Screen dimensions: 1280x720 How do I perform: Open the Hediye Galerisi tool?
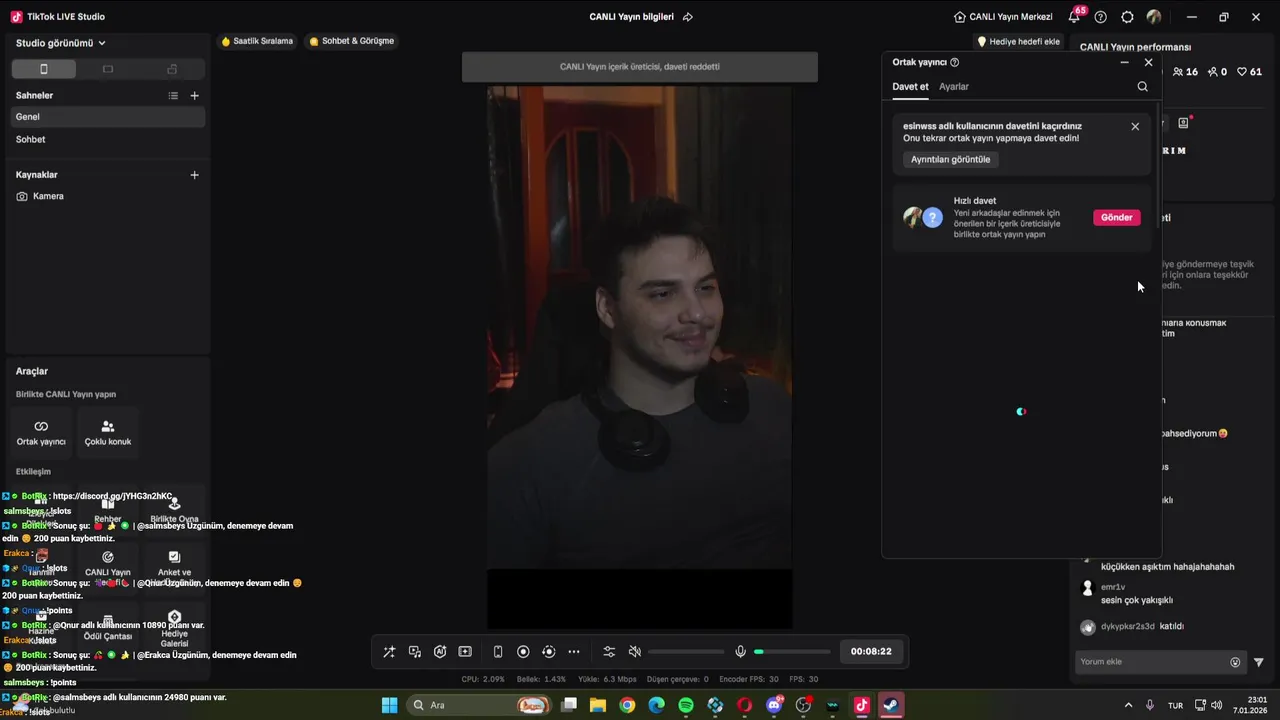click(174, 628)
